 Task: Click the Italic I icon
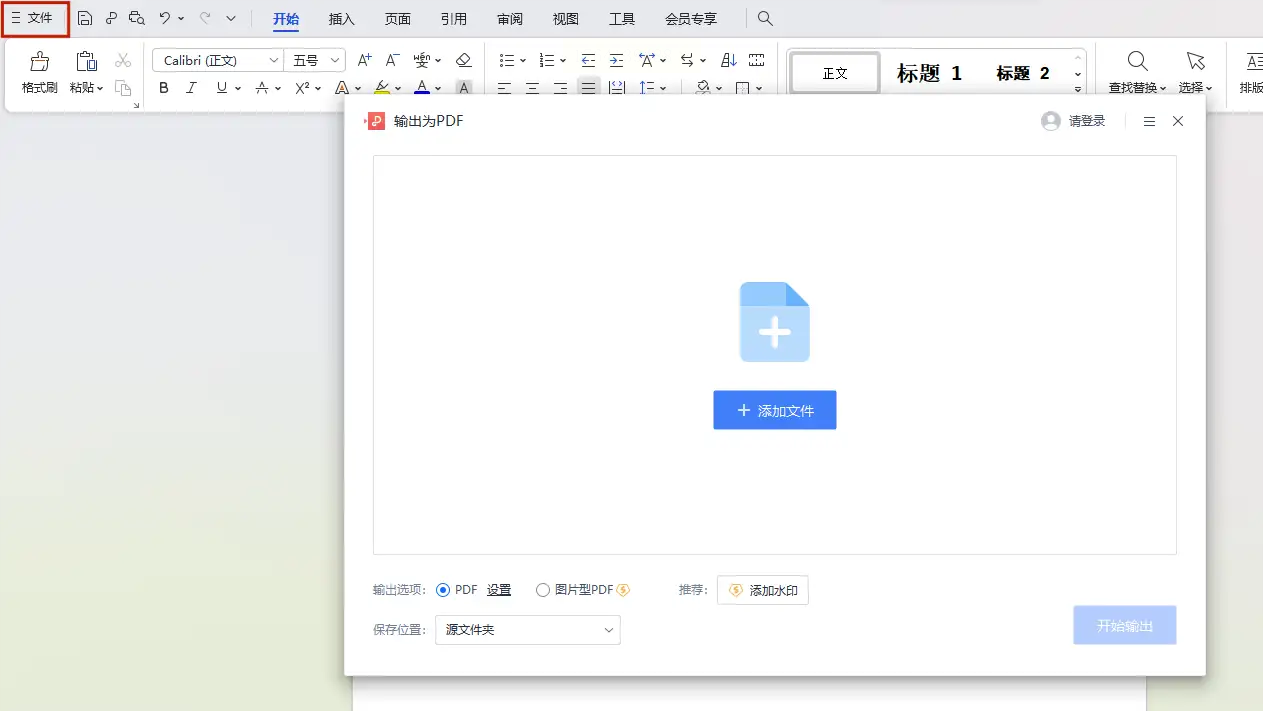192,88
